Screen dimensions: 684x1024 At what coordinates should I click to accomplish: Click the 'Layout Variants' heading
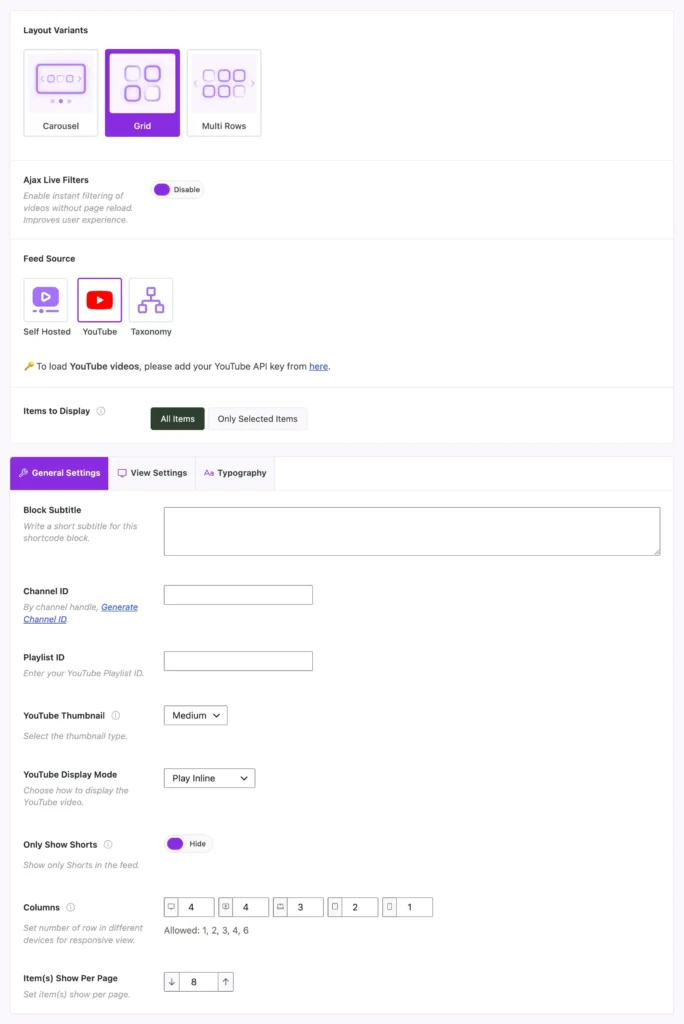click(x=56, y=30)
